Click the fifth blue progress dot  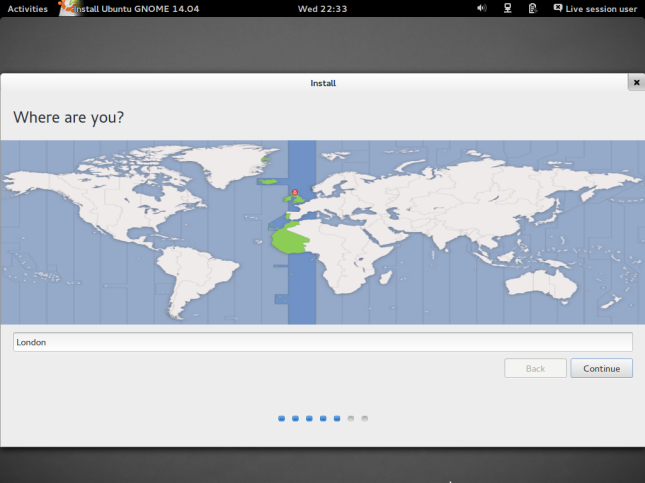(337, 418)
